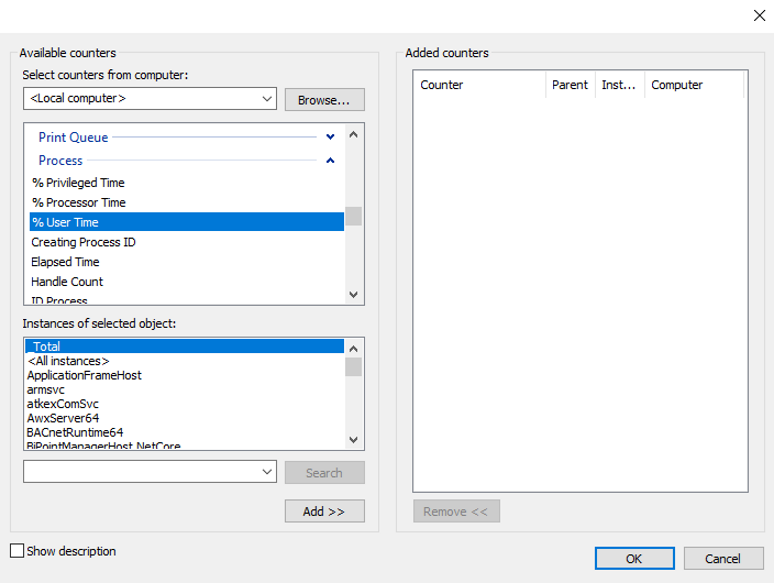Click Add to add selected counter
The height and width of the screenshot is (583, 774).
coord(324,511)
